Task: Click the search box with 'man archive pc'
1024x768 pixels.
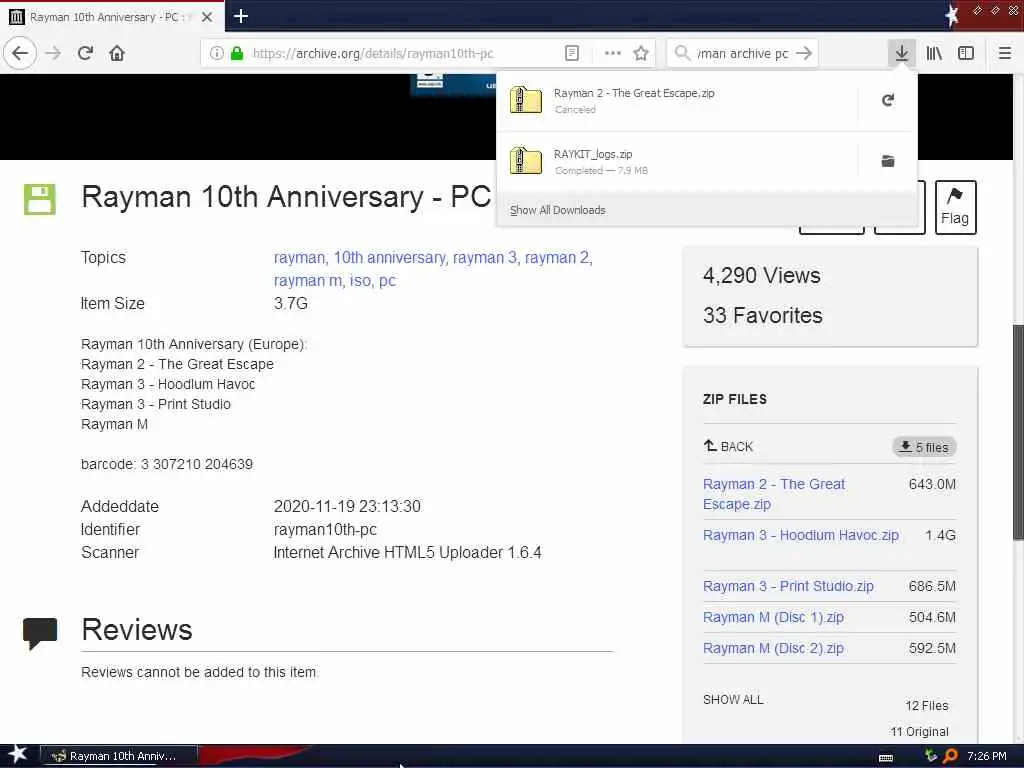Action: [743, 53]
